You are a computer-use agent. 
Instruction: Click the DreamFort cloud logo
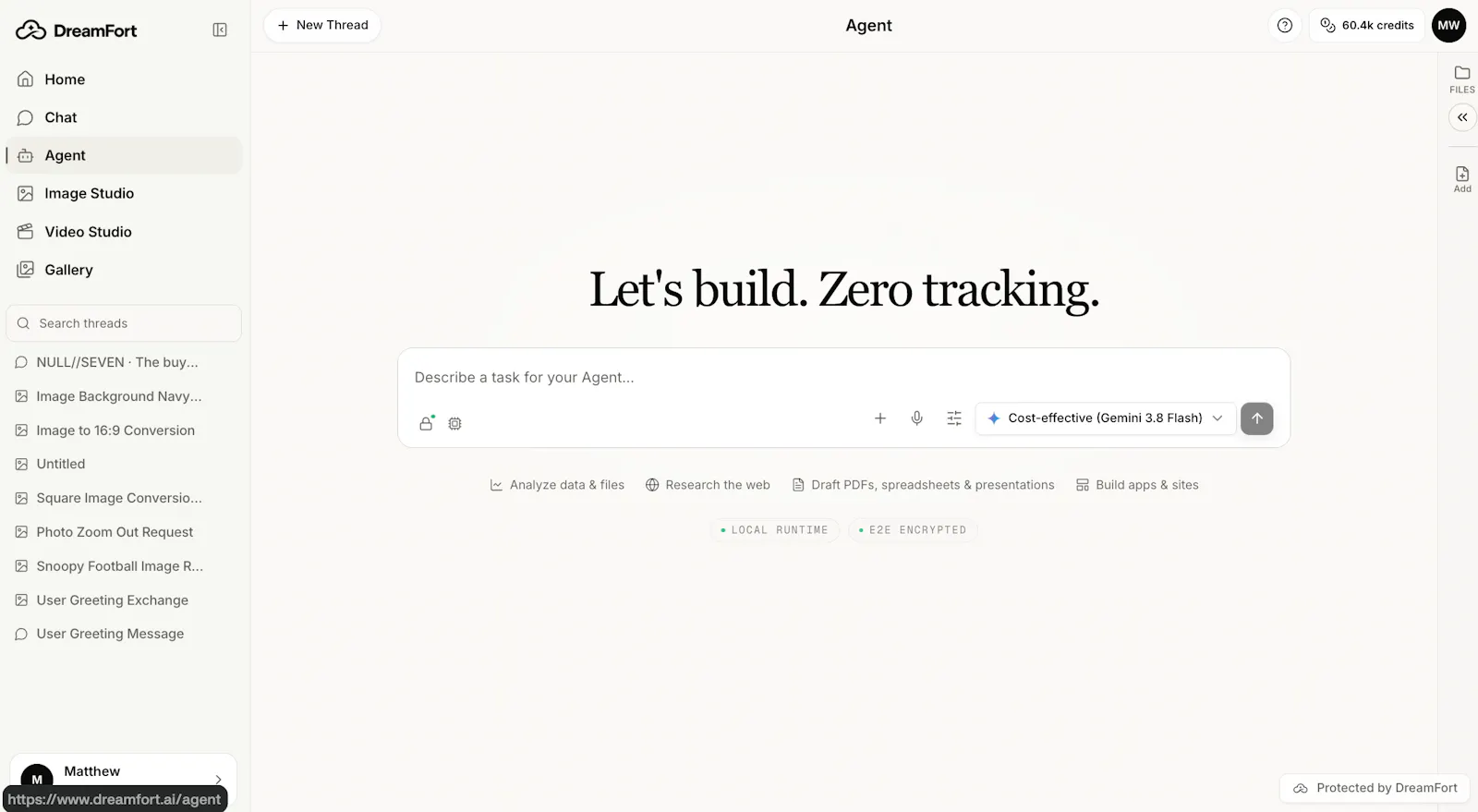point(30,30)
